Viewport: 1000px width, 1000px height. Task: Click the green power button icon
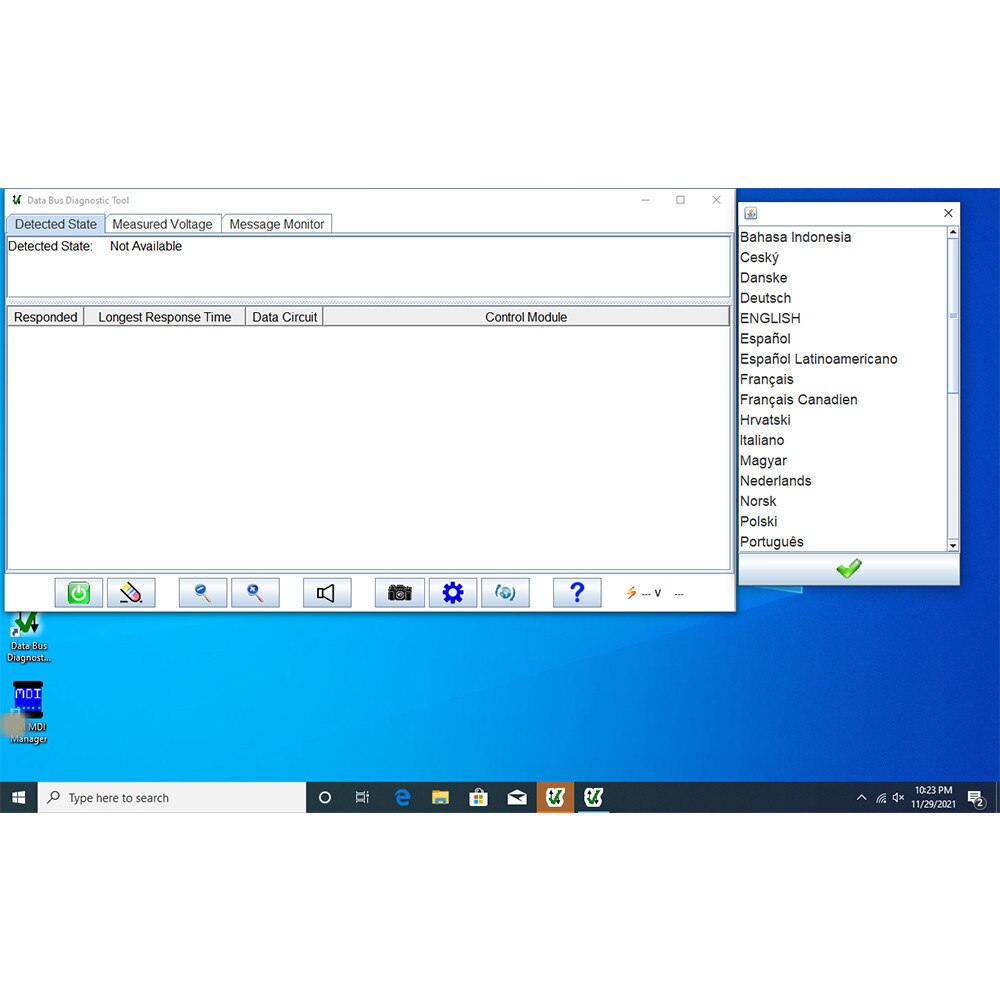(x=78, y=592)
